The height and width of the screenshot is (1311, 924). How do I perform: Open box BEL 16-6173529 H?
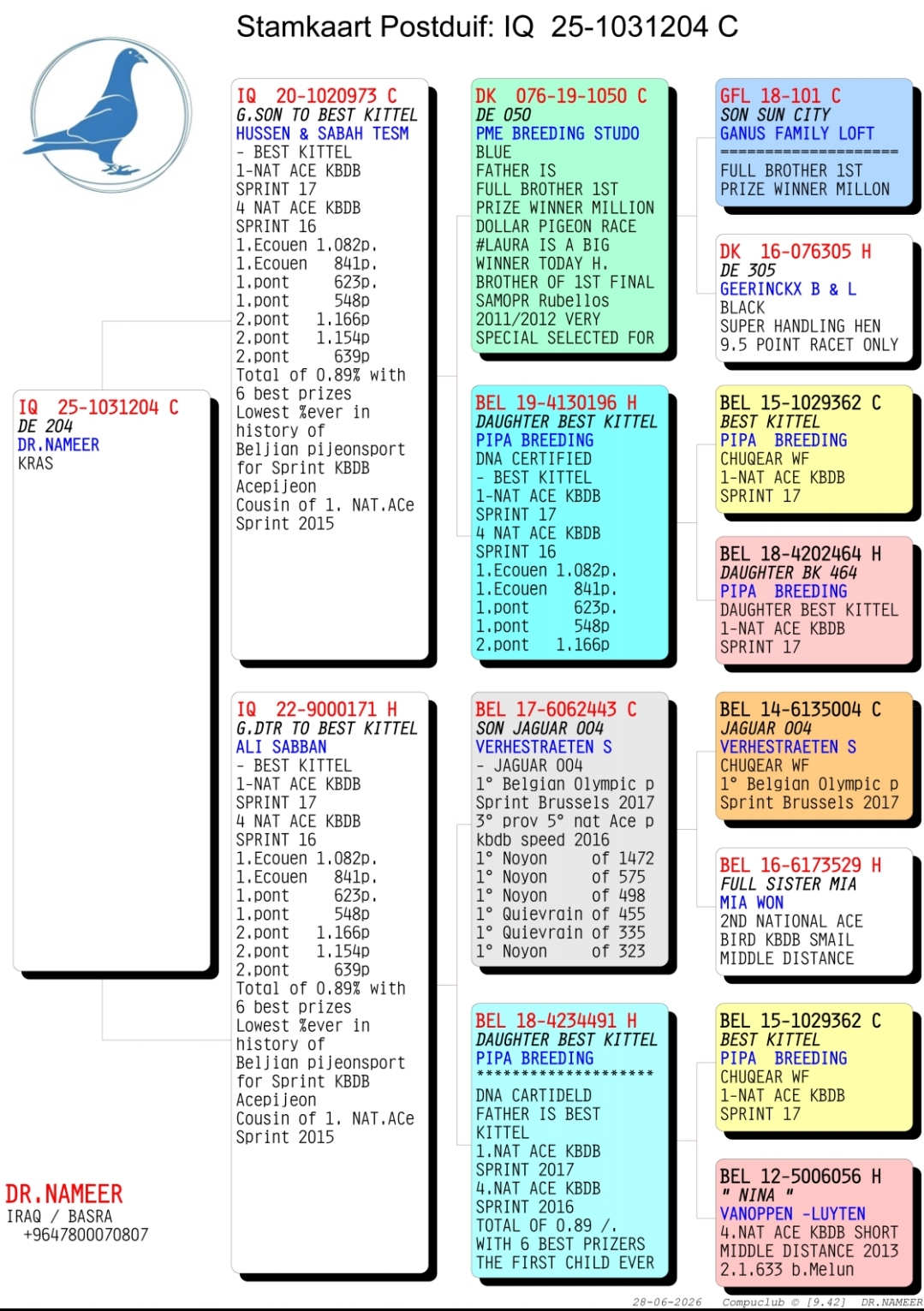pyautogui.click(x=814, y=911)
